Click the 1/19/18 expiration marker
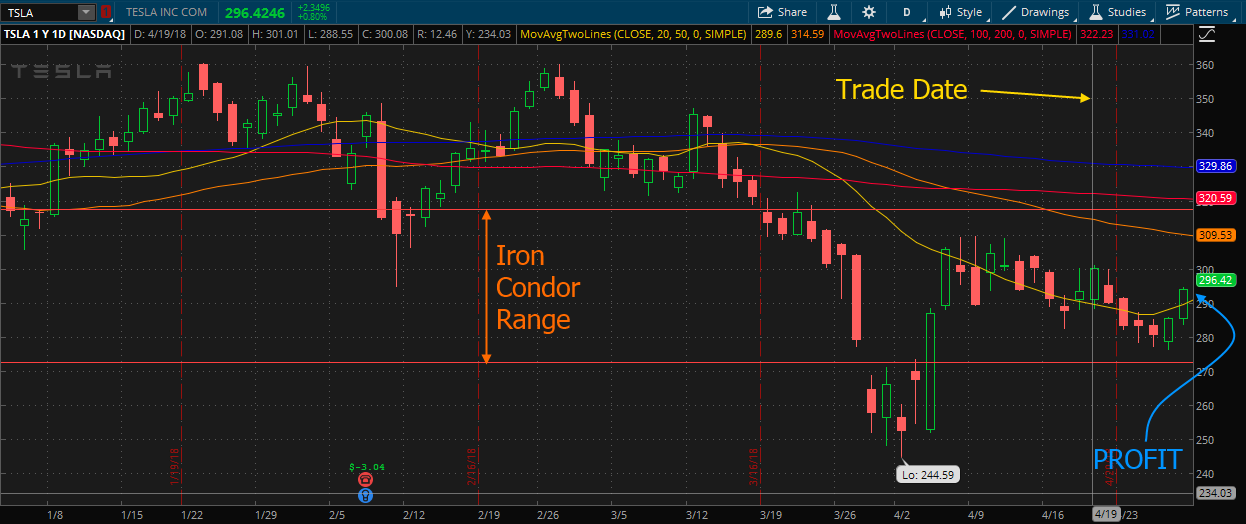The width and height of the screenshot is (1246, 524). [x=174, y=466]
